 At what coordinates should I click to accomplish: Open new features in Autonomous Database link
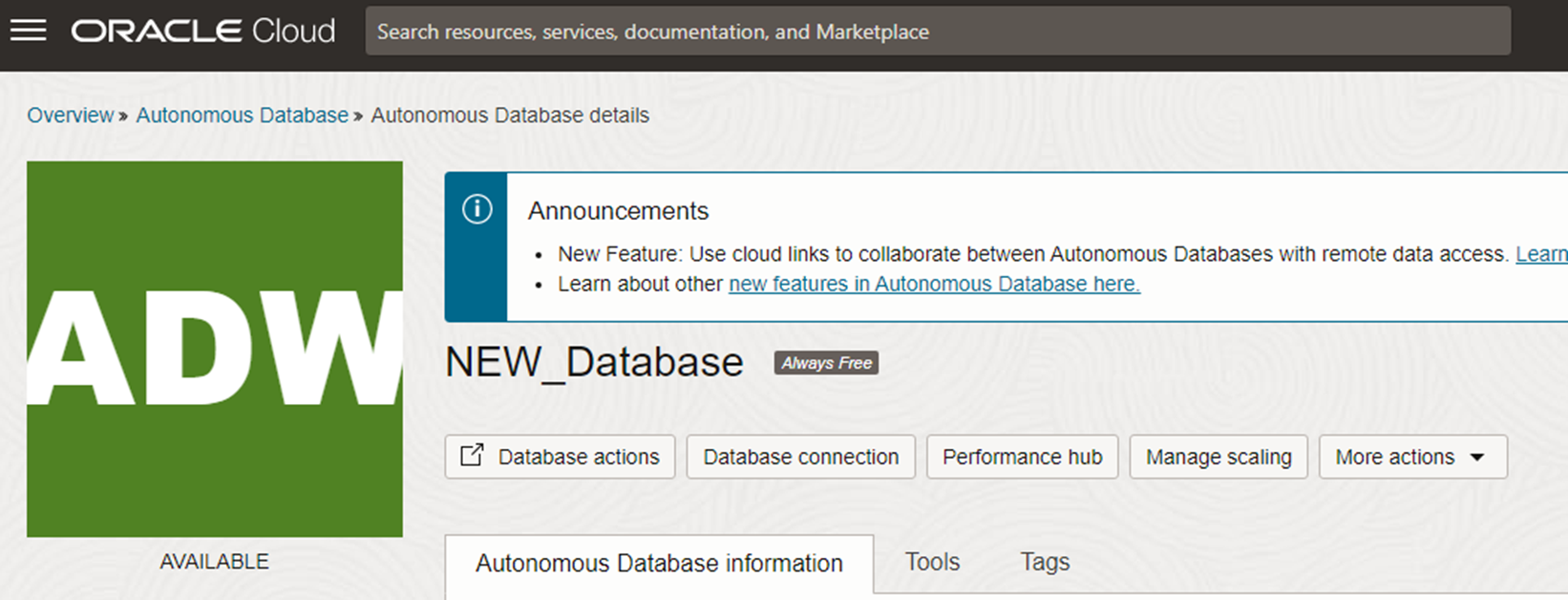tap(934, 284)
